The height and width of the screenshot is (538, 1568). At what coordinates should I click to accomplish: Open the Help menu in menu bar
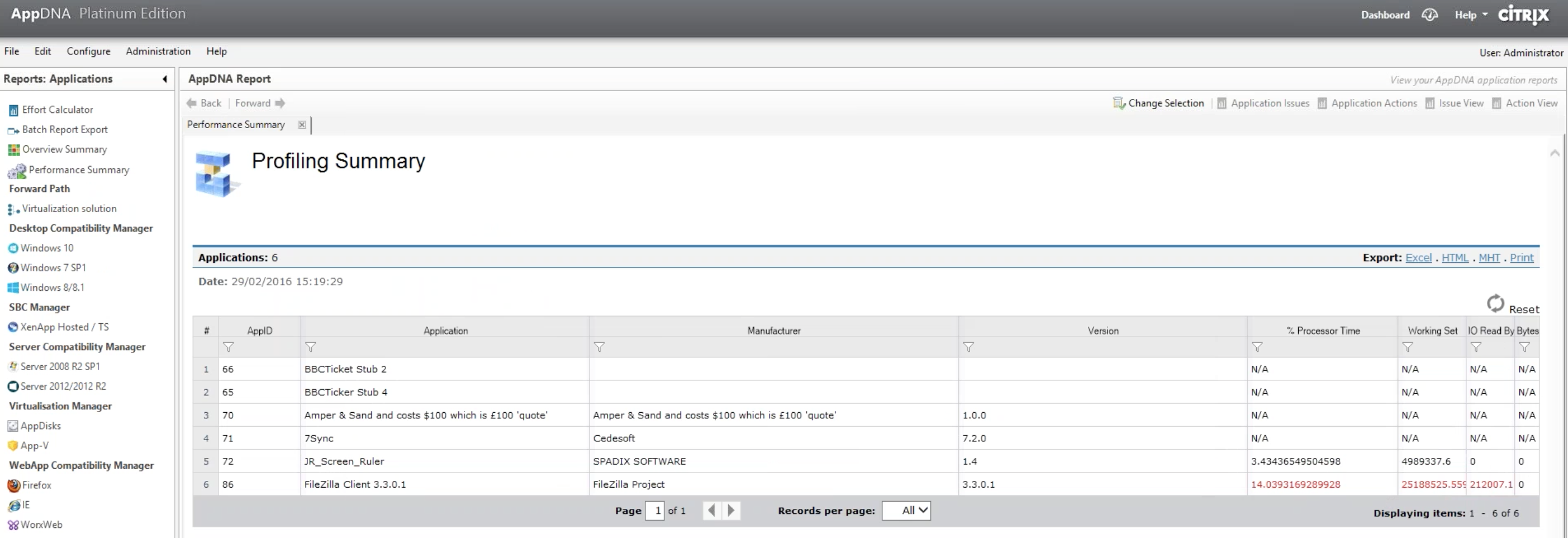(x=216, y=51)
